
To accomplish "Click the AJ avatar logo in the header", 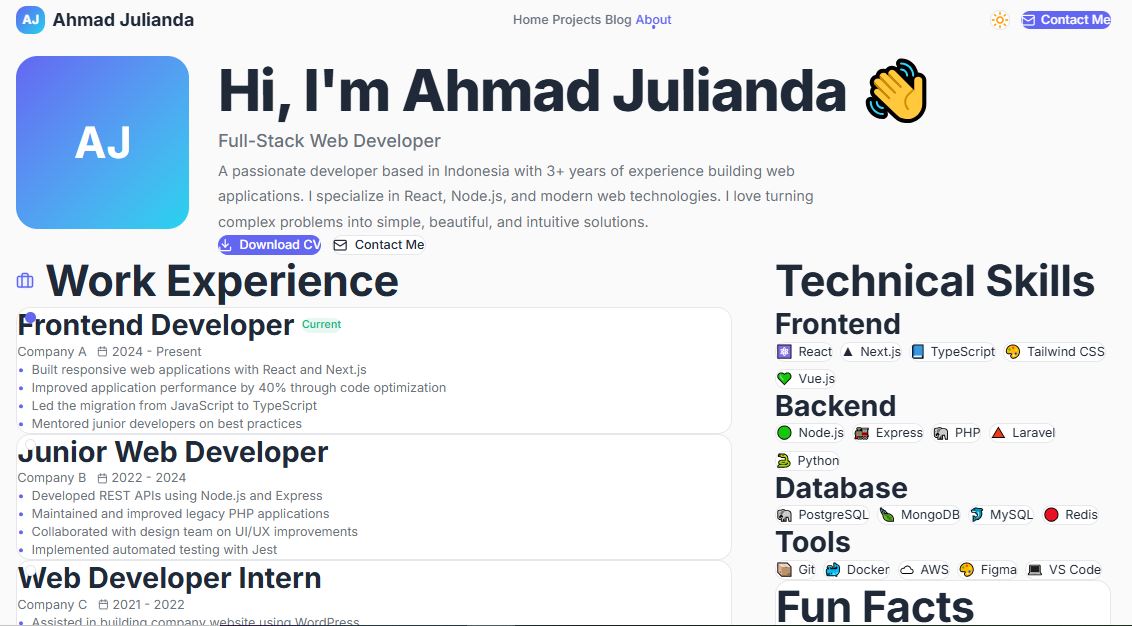I will tap(29, 19).
